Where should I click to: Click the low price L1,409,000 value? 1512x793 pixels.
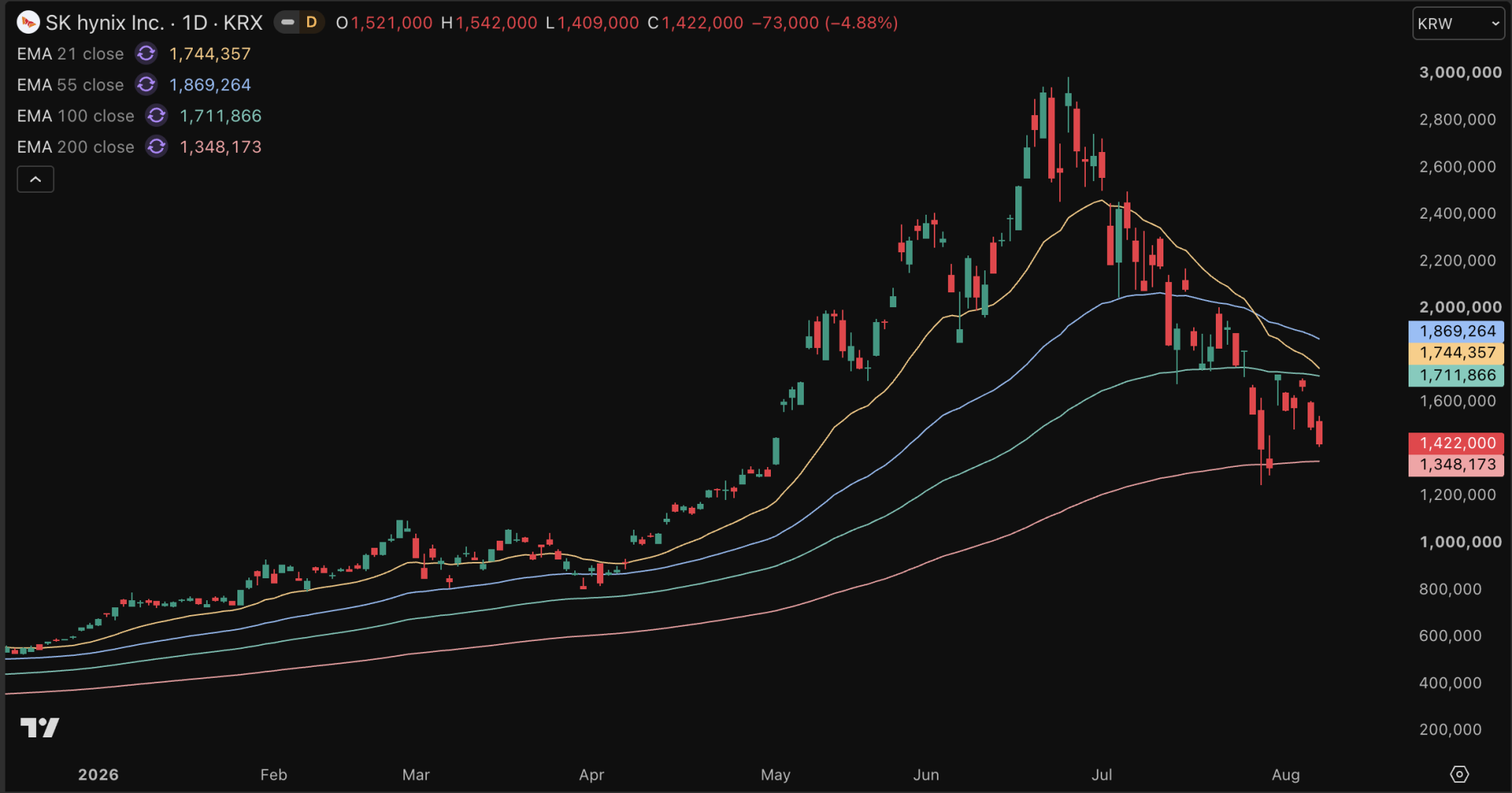(x=592, y=23)
